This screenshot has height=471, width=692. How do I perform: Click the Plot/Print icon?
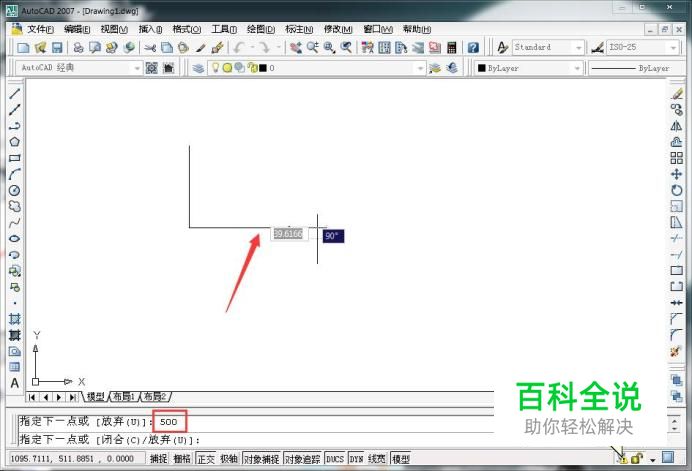click(79, 47)
